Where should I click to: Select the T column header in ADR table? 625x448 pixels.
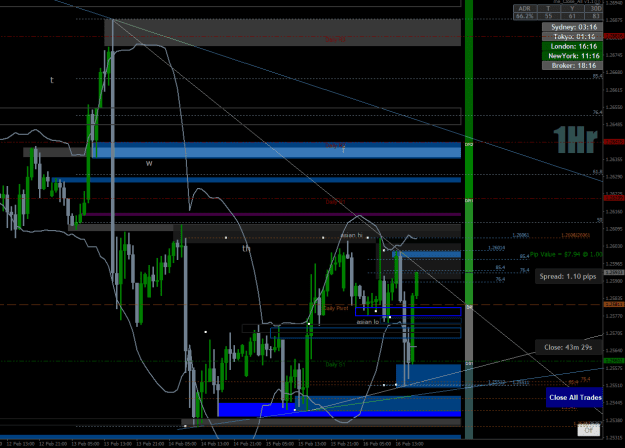548,8
